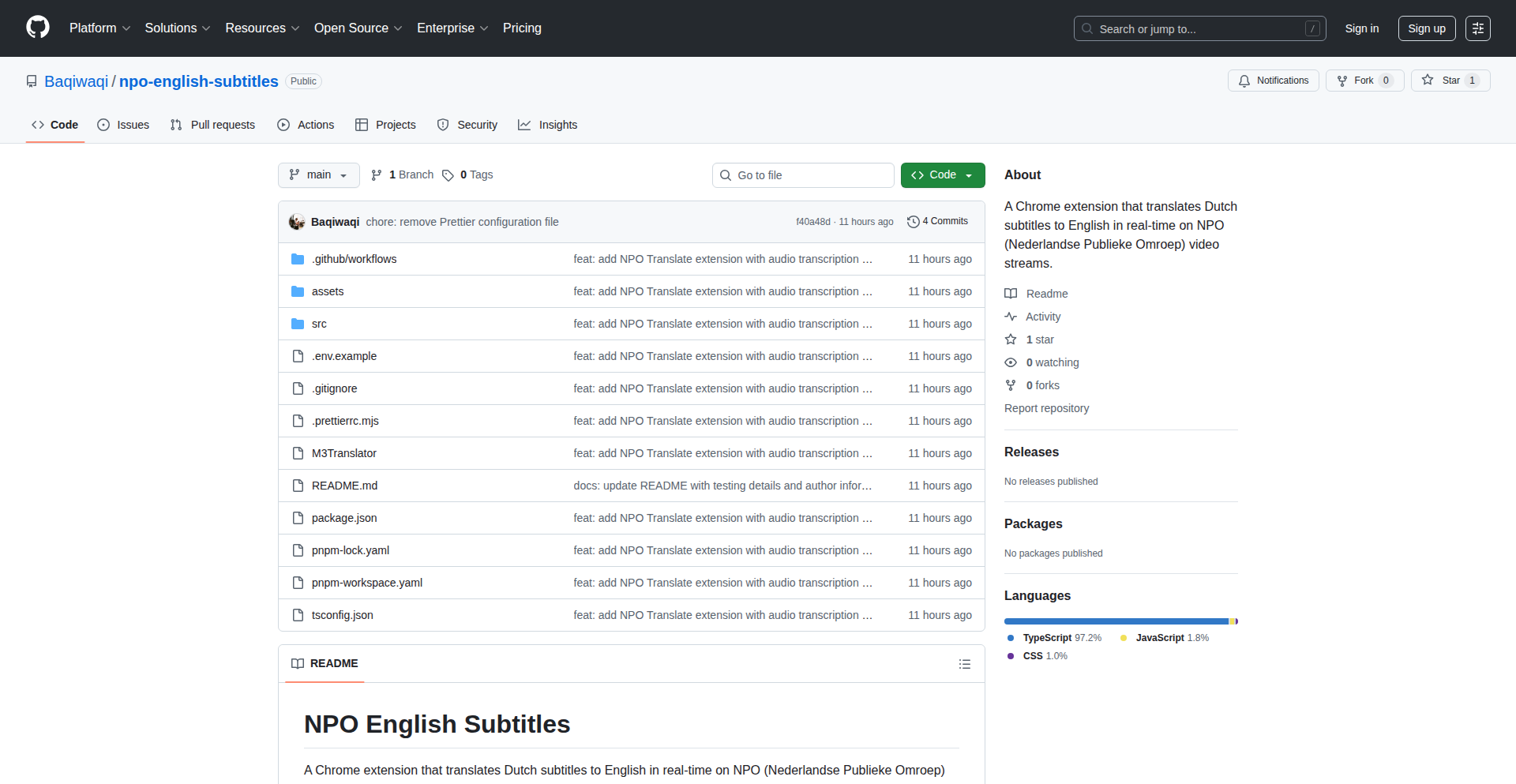Open the README outline icon
Image resolution: width=1516 pixels, height=784 pixels.
click(964, 664)
